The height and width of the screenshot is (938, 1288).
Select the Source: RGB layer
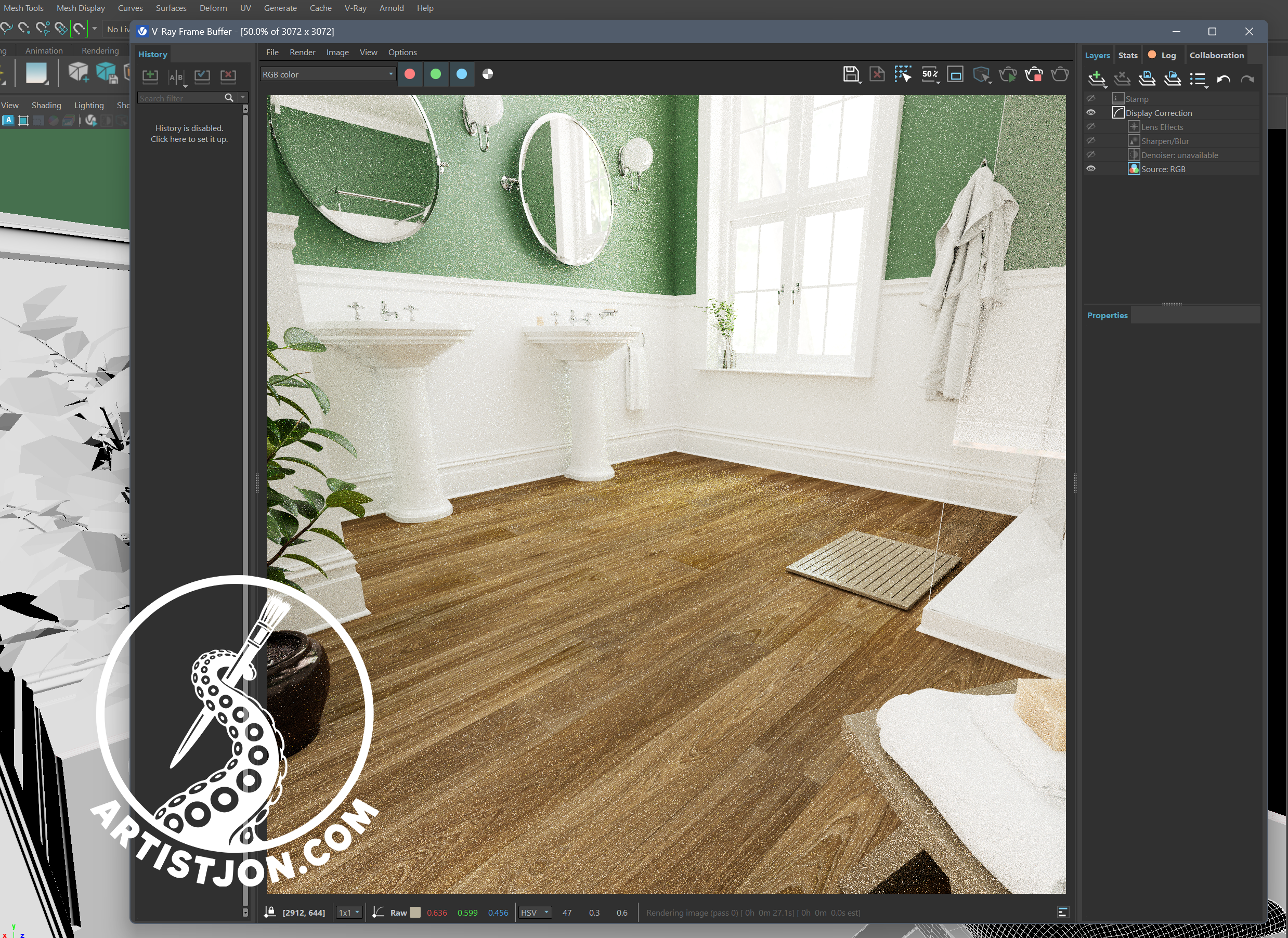pos(1163,169)
